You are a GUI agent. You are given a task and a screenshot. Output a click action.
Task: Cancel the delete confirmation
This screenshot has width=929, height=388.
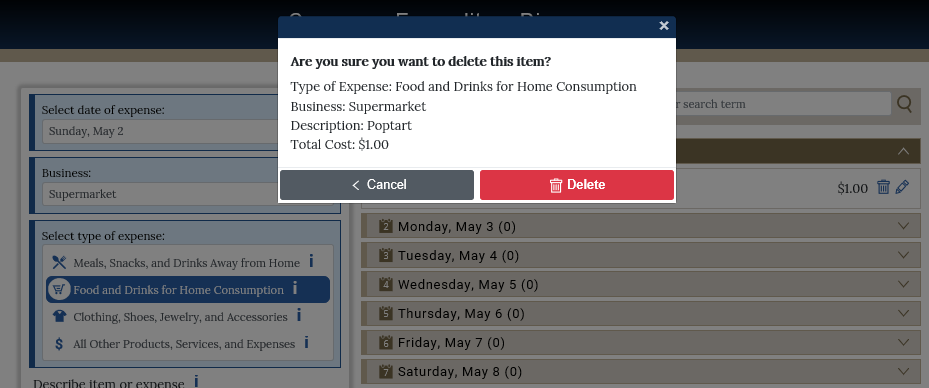377,185
